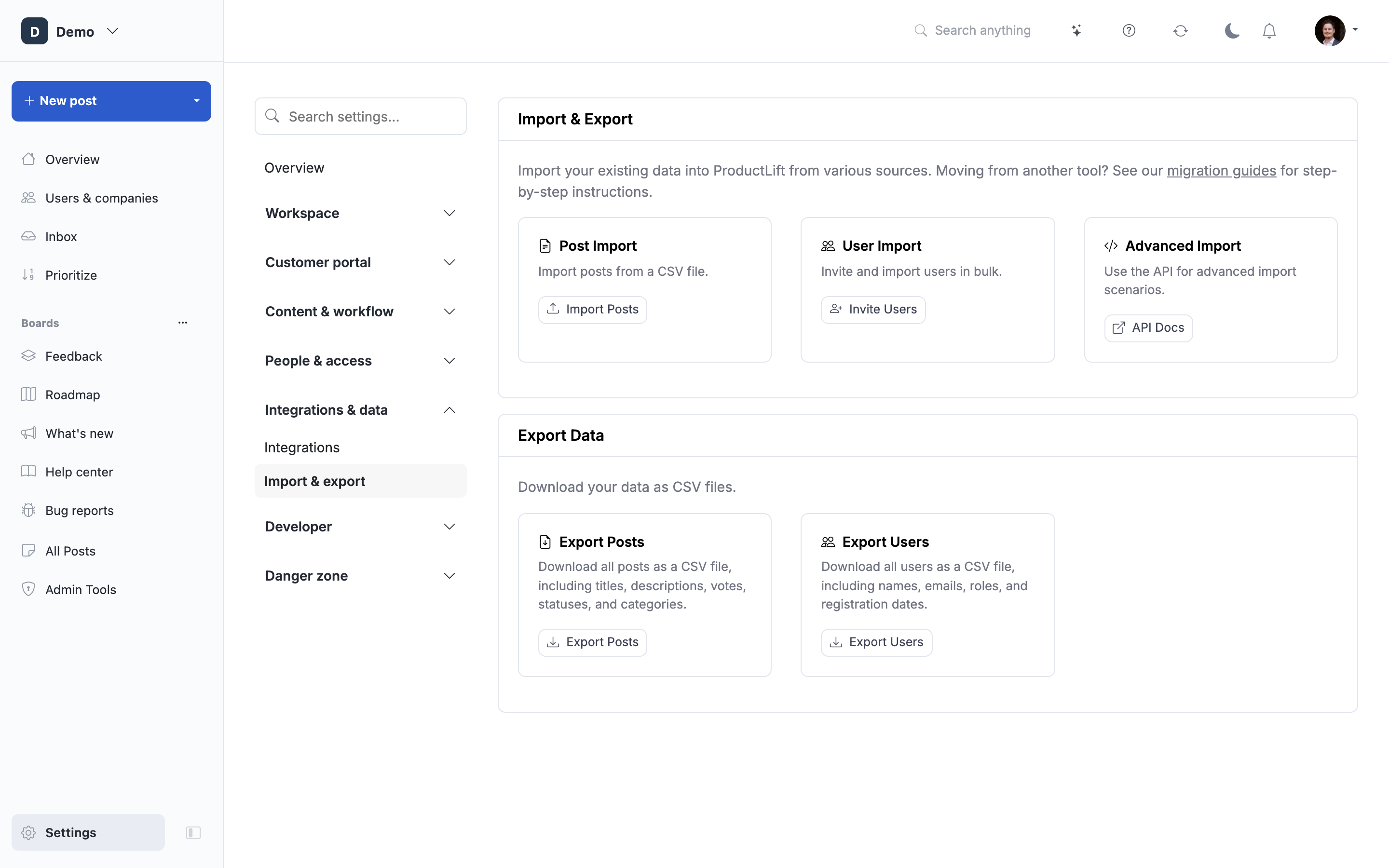Click the Users & companies people icon
The height and width of the screenshot is (868, 1389).
coord(29,198)
